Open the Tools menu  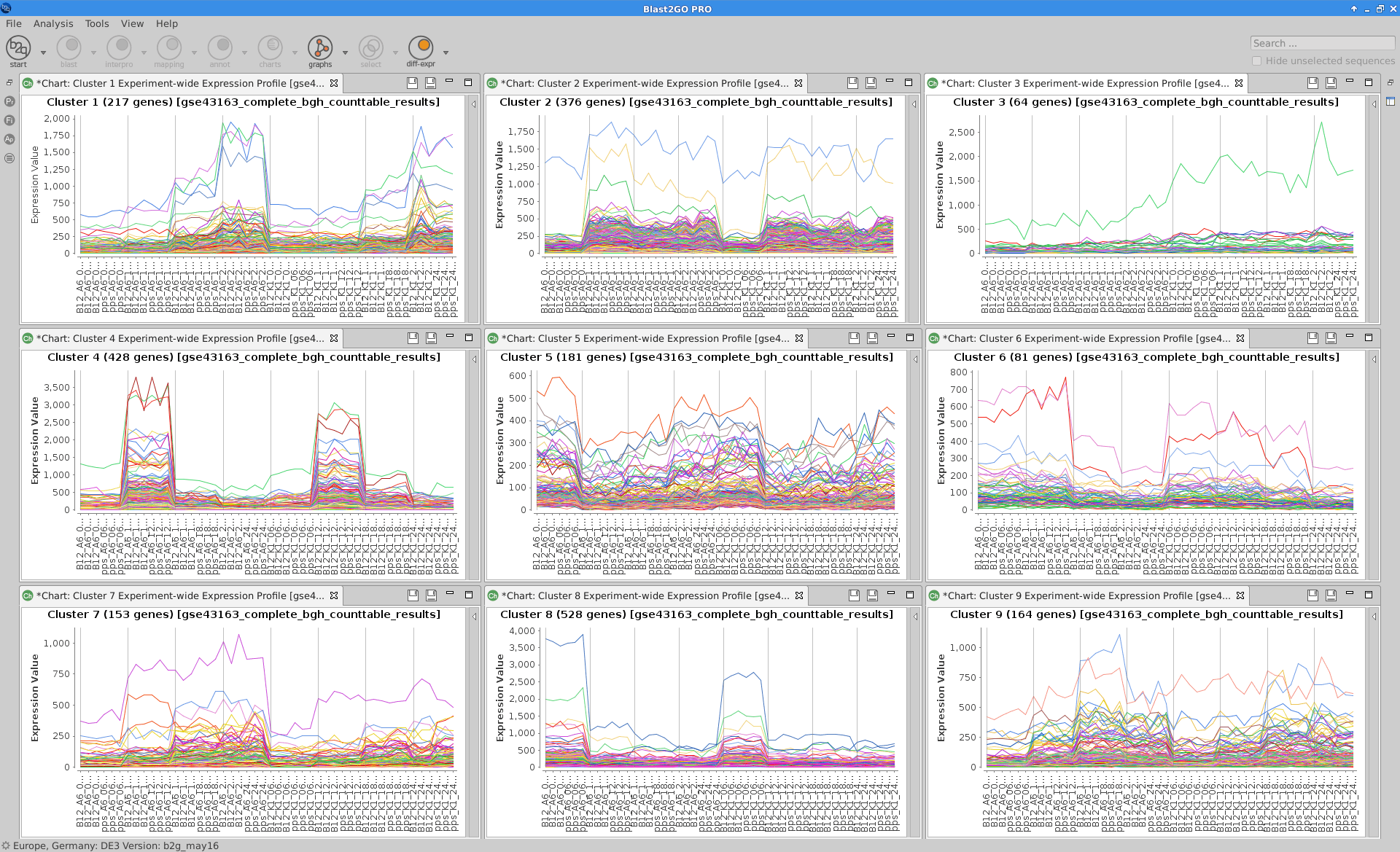97,23
